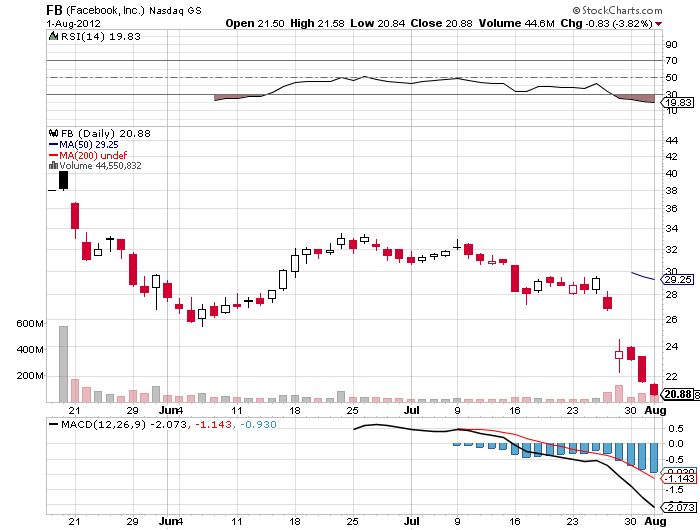Click the Open 21.50 value
700x530 pixels.
tap(255, 23)
